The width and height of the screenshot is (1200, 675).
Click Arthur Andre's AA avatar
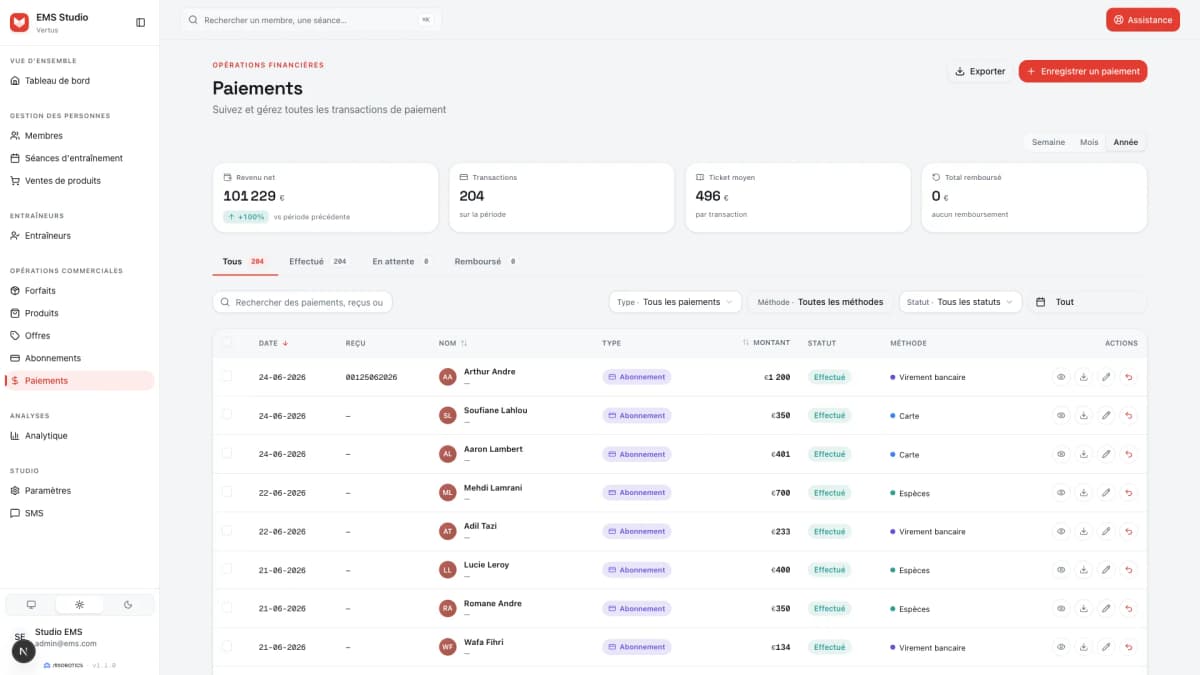point(448,377)
